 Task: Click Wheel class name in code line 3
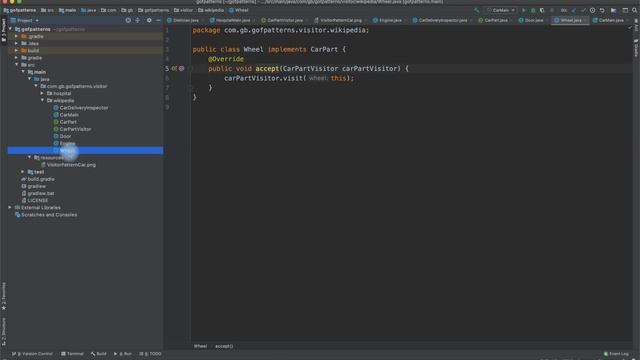253,49
